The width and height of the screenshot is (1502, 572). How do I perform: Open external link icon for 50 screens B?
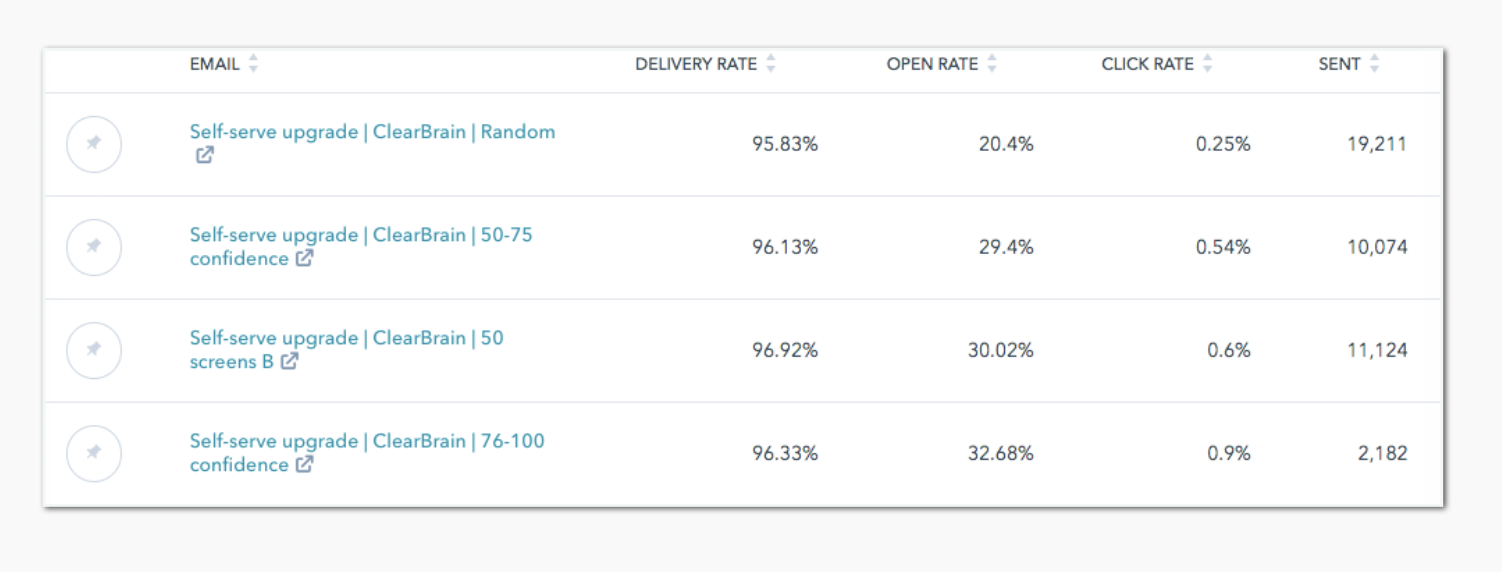point(289,361)
